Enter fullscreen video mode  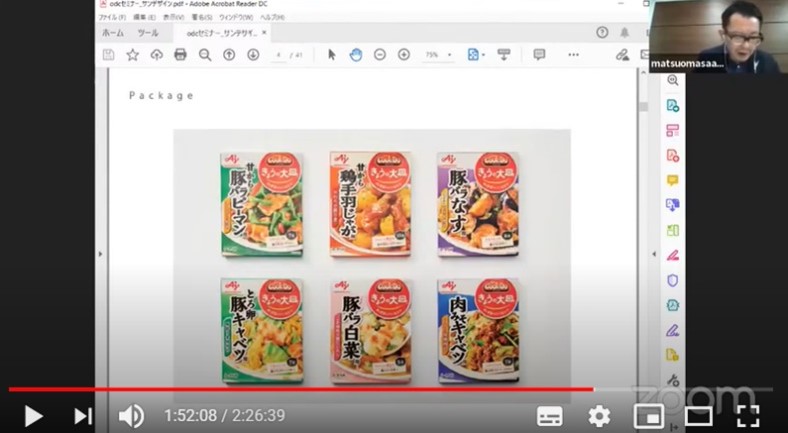(748, 416)
